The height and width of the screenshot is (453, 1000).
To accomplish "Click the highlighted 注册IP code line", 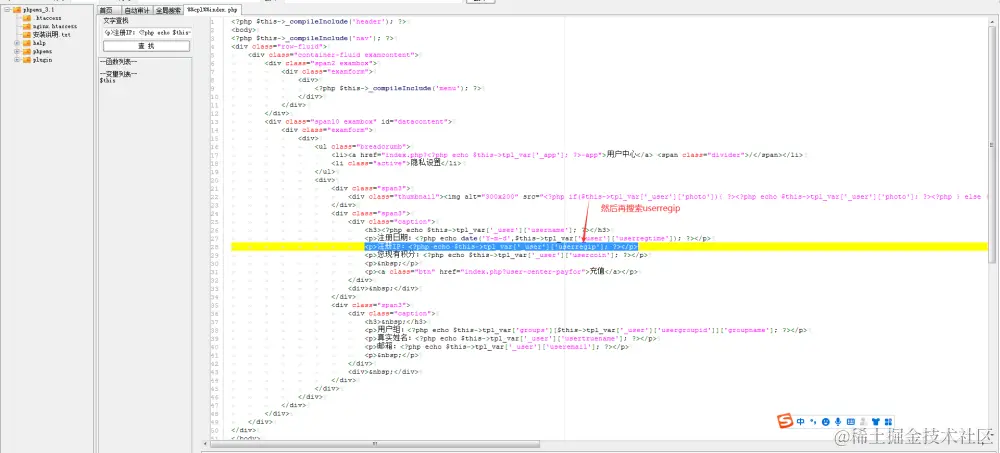I will coord(501,246).
